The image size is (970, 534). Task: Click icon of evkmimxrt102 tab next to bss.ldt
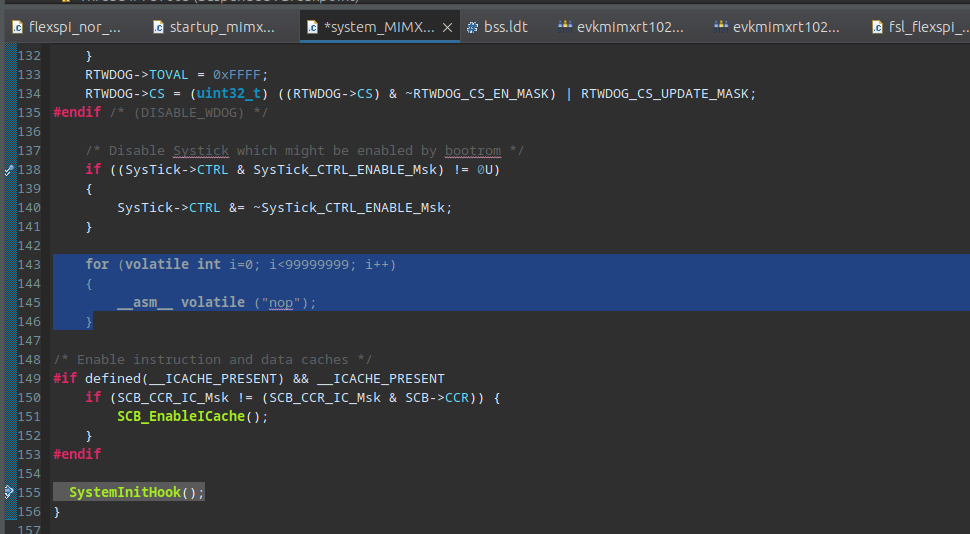(565, 28)
